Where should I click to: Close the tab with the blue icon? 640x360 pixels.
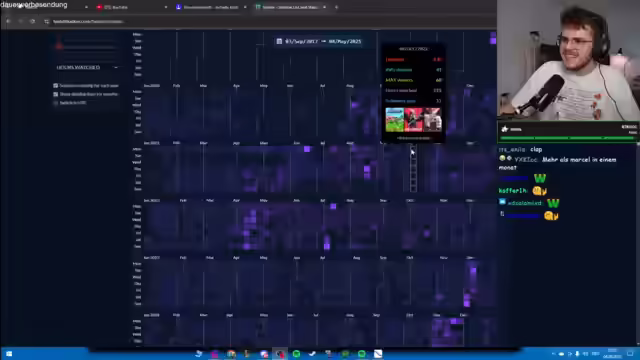[x=245, y=7]
